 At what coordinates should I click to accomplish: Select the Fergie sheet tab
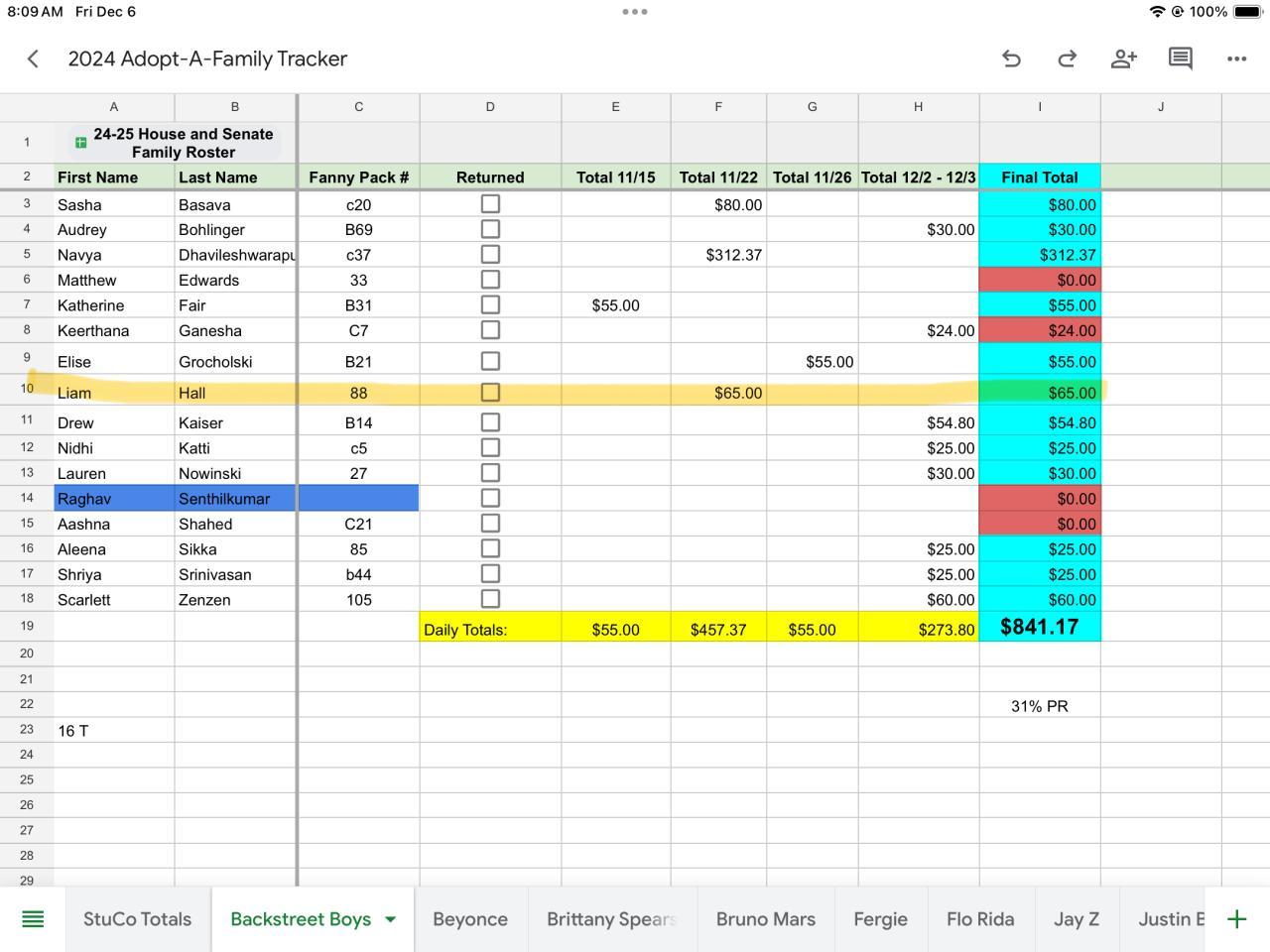coord(881,919)
